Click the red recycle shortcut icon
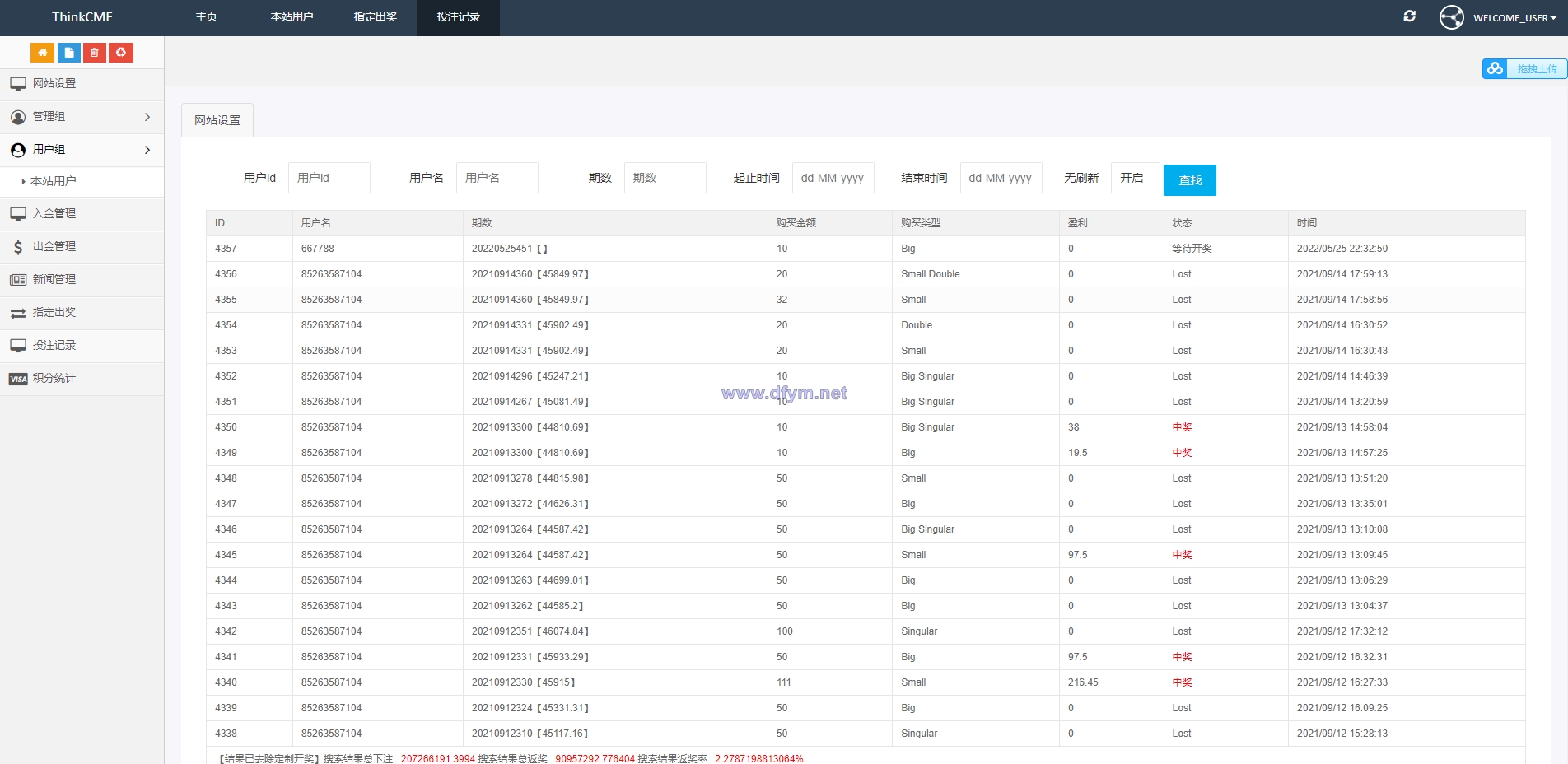1568x764 pixels. (121, 53)
